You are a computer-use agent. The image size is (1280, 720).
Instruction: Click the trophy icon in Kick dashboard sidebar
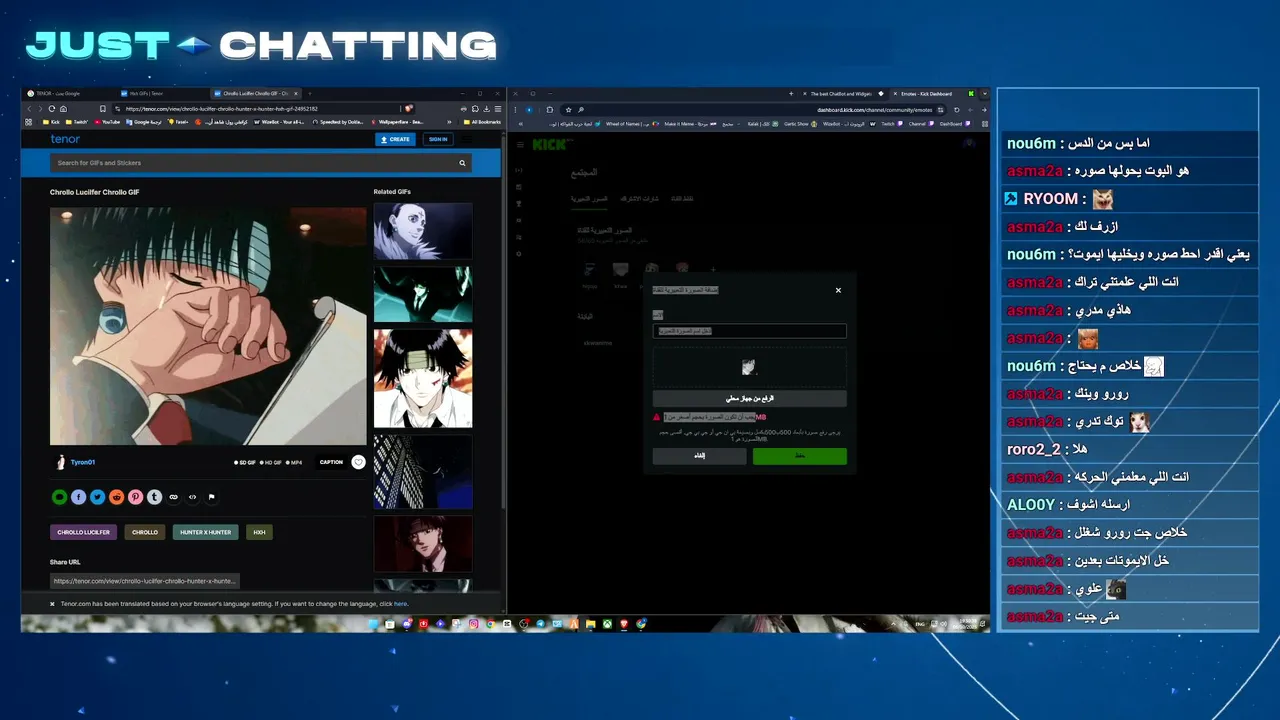click(x=519, y=203)
